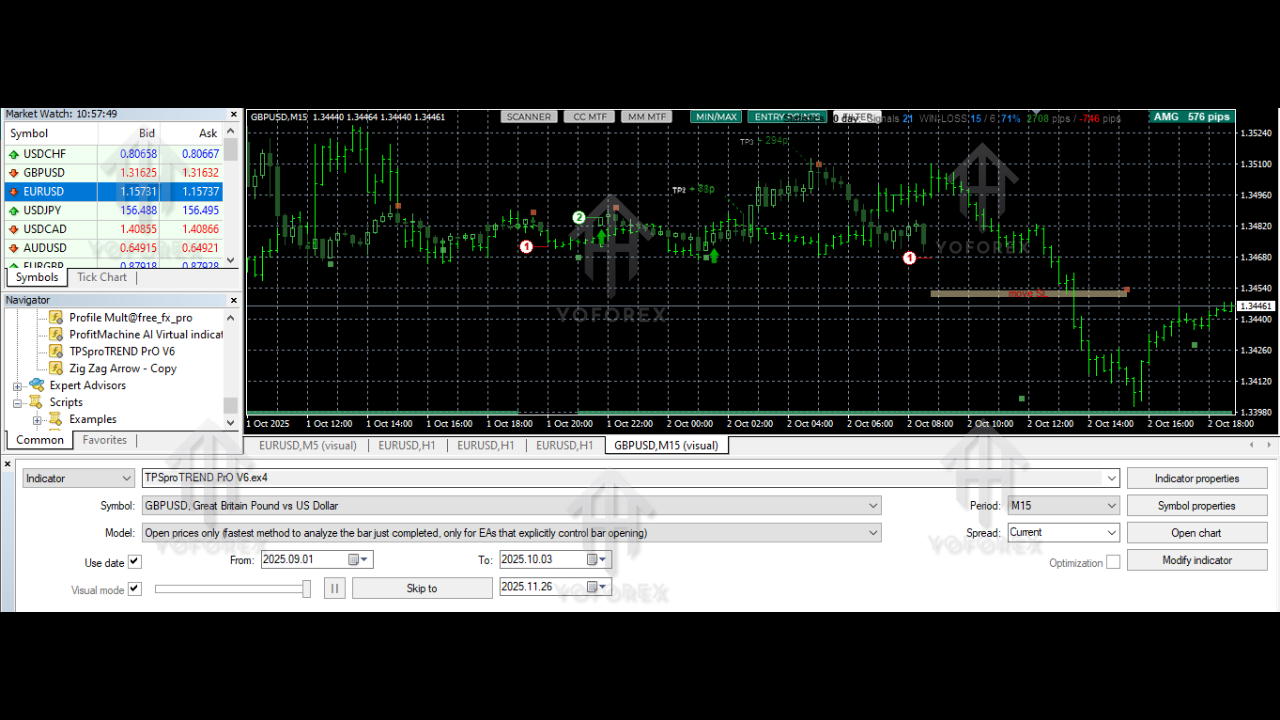Expand the Expert Advisors tree node

(x=17, y=386)
